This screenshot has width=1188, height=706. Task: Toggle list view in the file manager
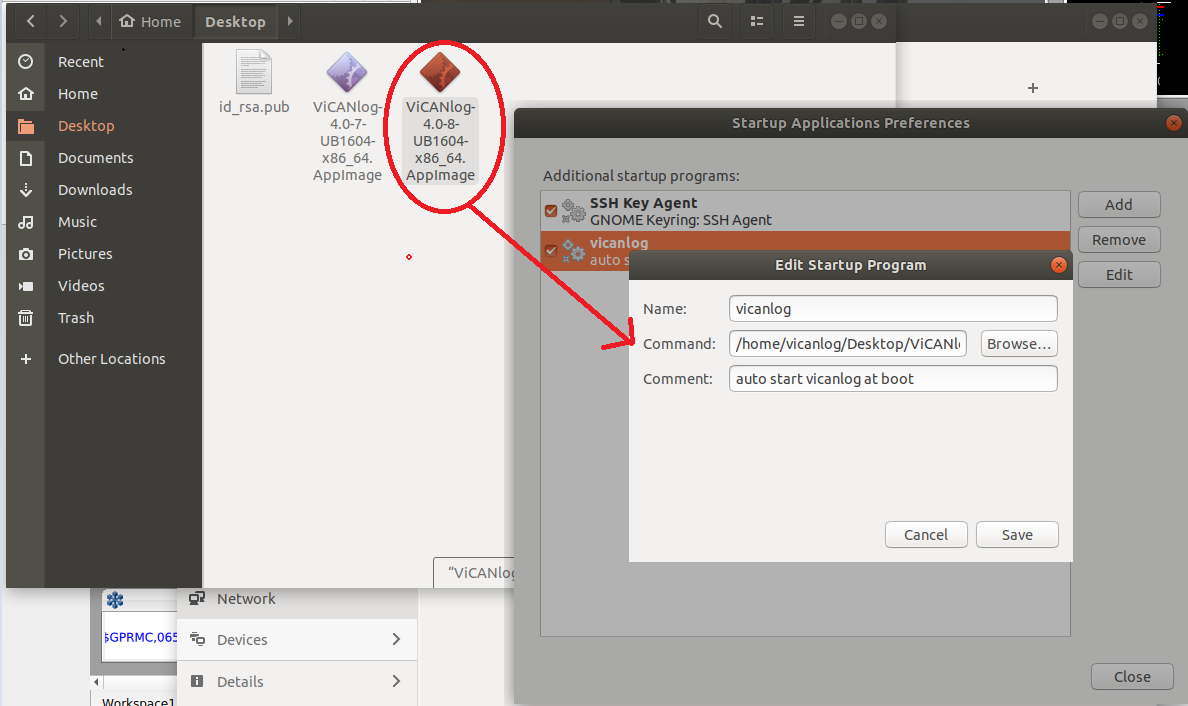click(757, 21)
